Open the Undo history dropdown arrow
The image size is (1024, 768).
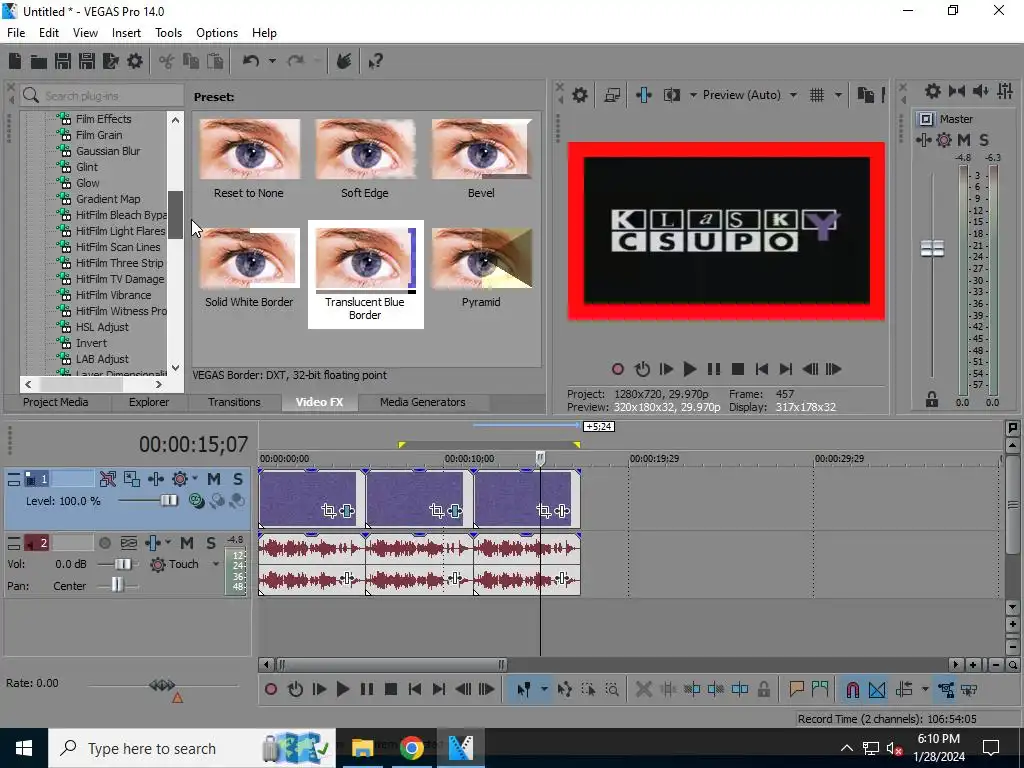click(x=272, y=61)
